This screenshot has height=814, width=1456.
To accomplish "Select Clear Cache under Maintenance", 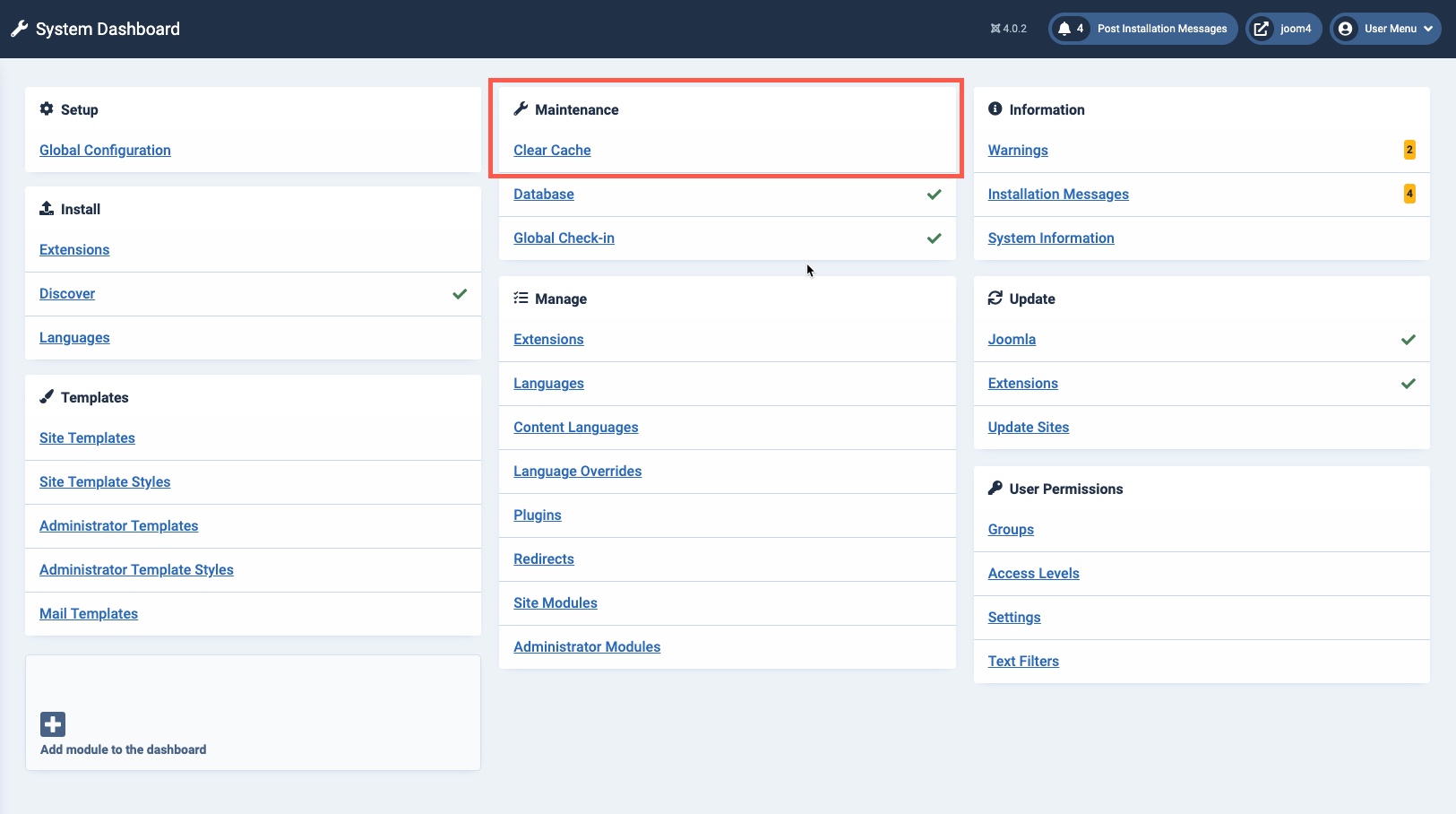I will [552, 151].
